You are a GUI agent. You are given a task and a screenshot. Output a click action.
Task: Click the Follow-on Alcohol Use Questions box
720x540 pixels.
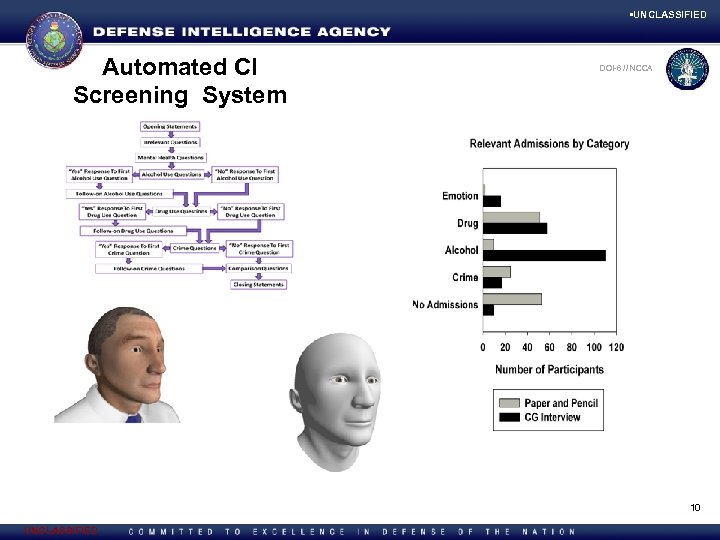[119, 194]
